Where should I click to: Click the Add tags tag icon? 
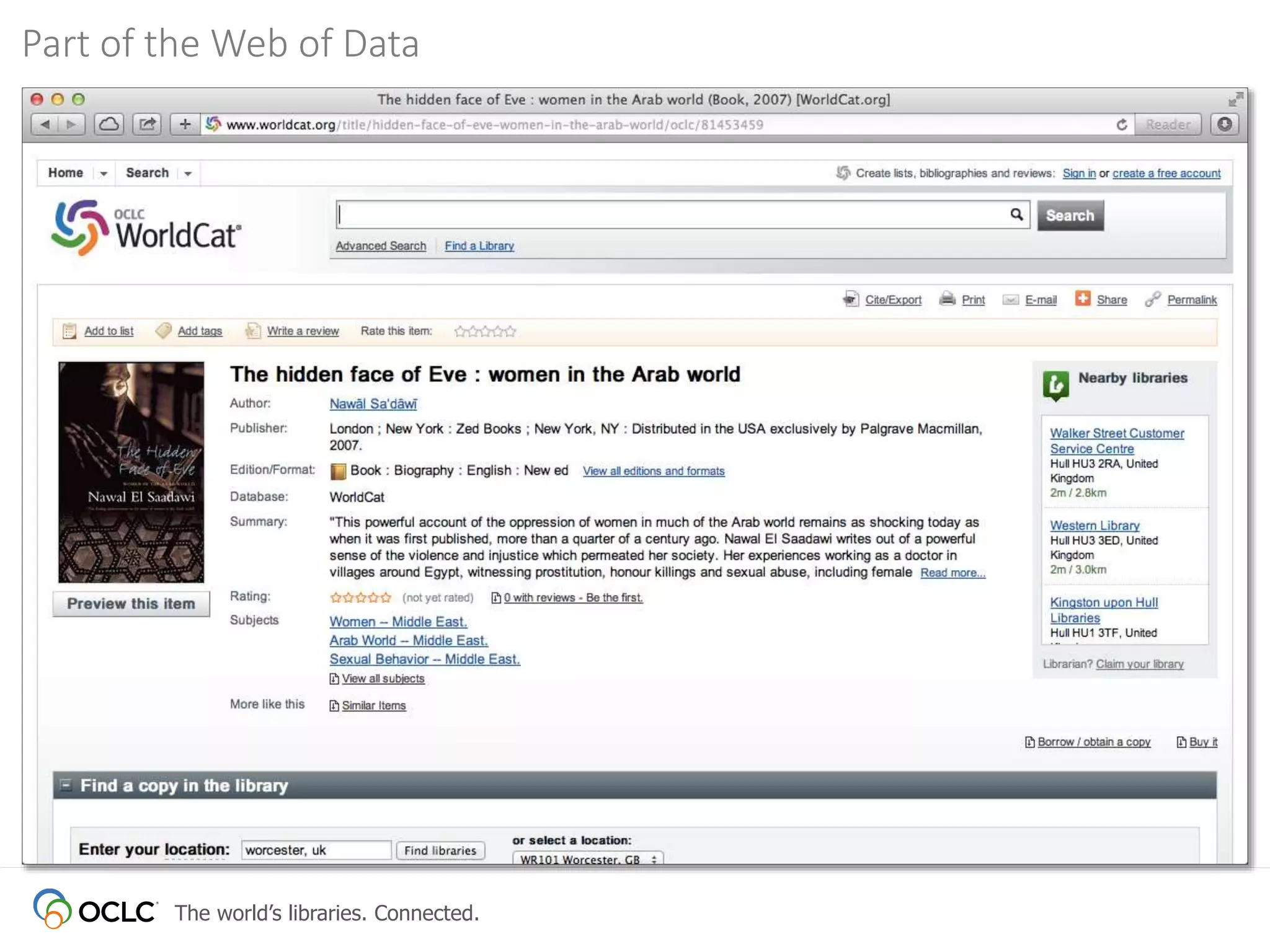pos(164,330)
